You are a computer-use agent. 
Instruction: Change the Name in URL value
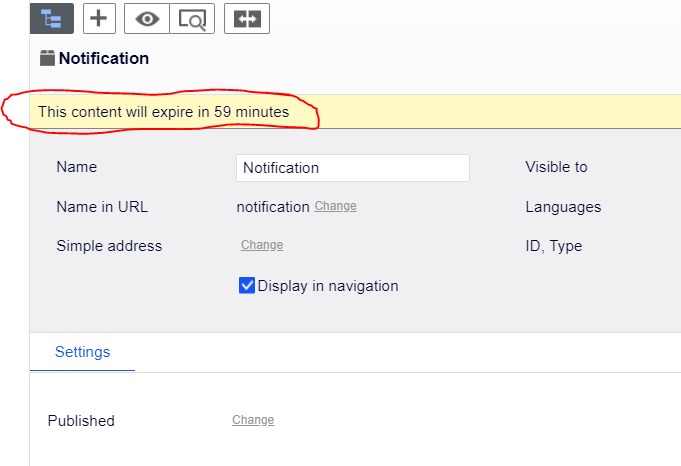335,206
